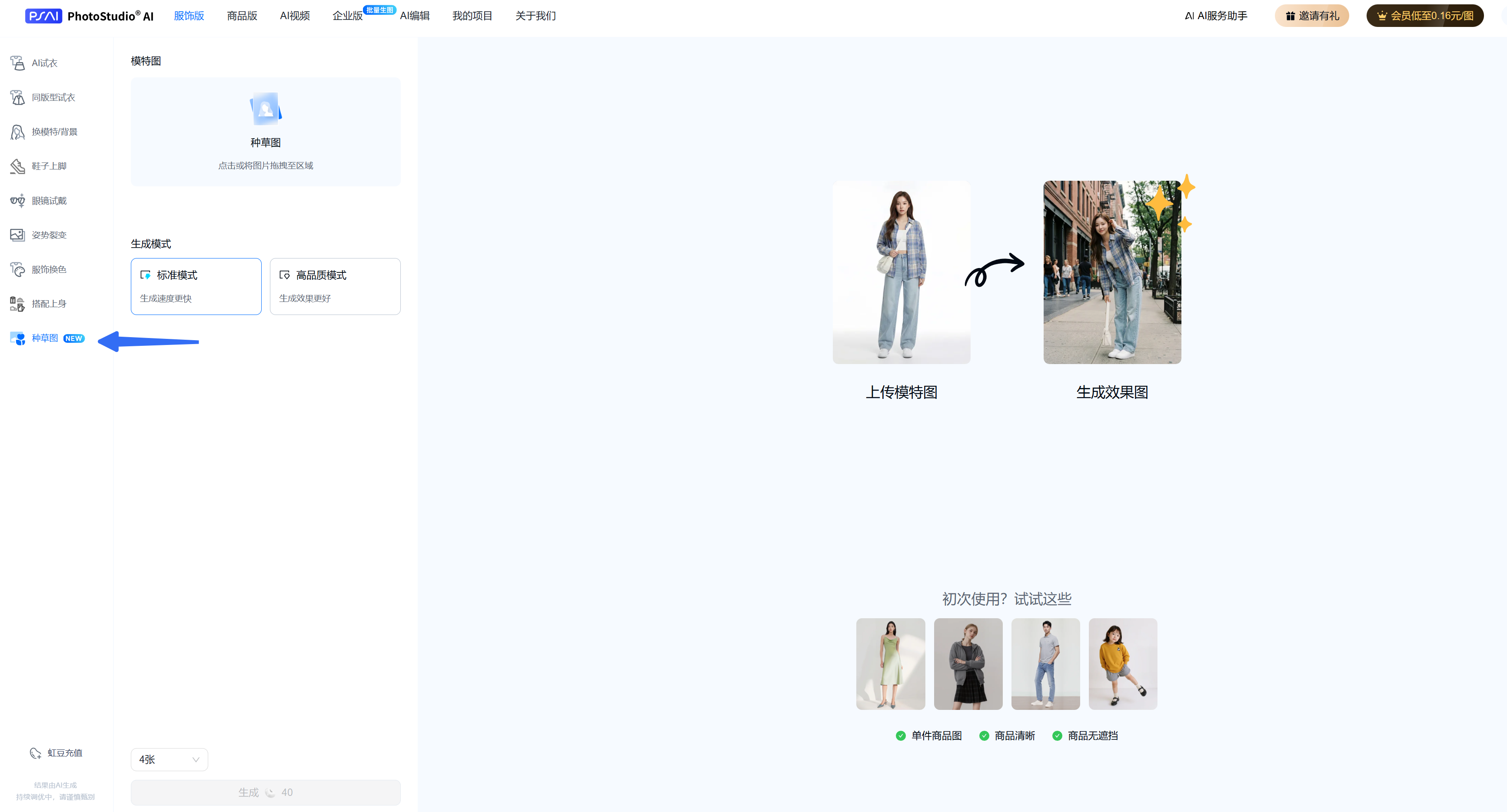Click the 搭配上身 outfit icon
The width and height of the screenshot is (1507, 812).
pyautogui.click(x=17, y=304)
